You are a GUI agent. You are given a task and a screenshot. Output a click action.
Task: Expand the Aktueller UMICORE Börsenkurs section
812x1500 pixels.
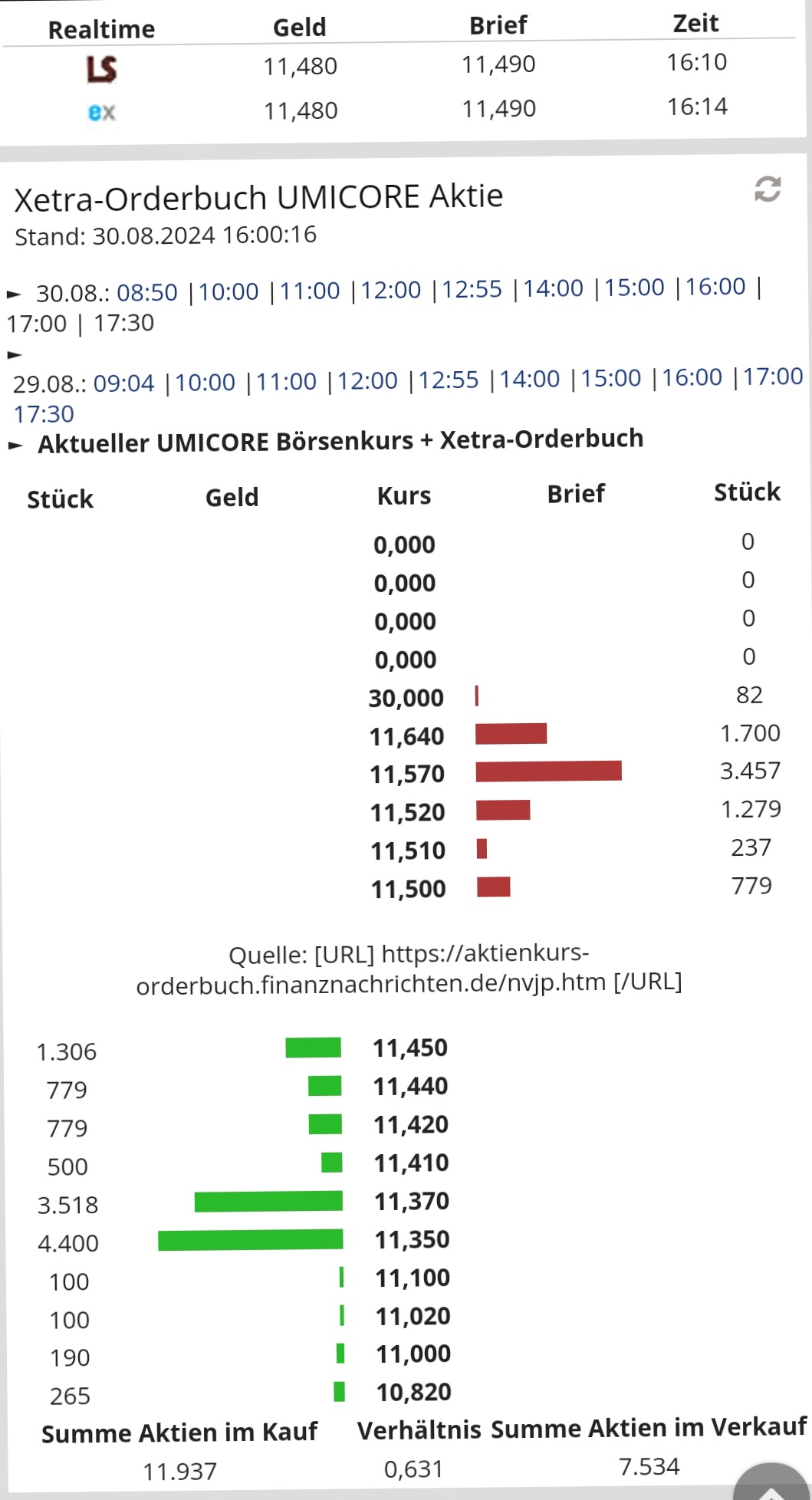point(17,442)
